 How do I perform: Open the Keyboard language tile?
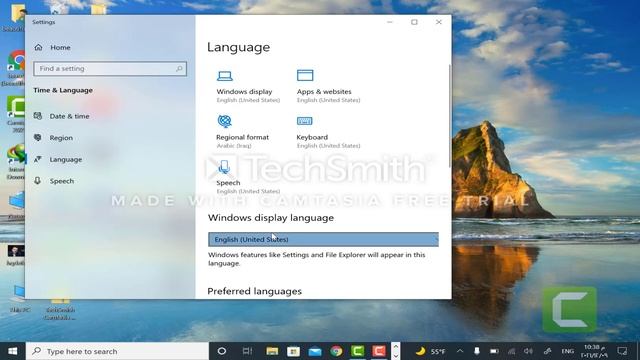click(328, 132)
